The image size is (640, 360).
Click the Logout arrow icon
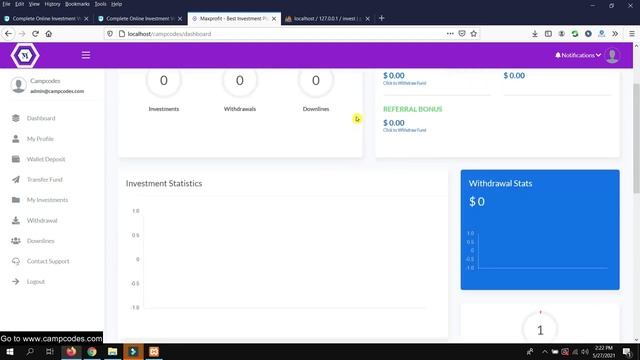click(x=16, y=282)
